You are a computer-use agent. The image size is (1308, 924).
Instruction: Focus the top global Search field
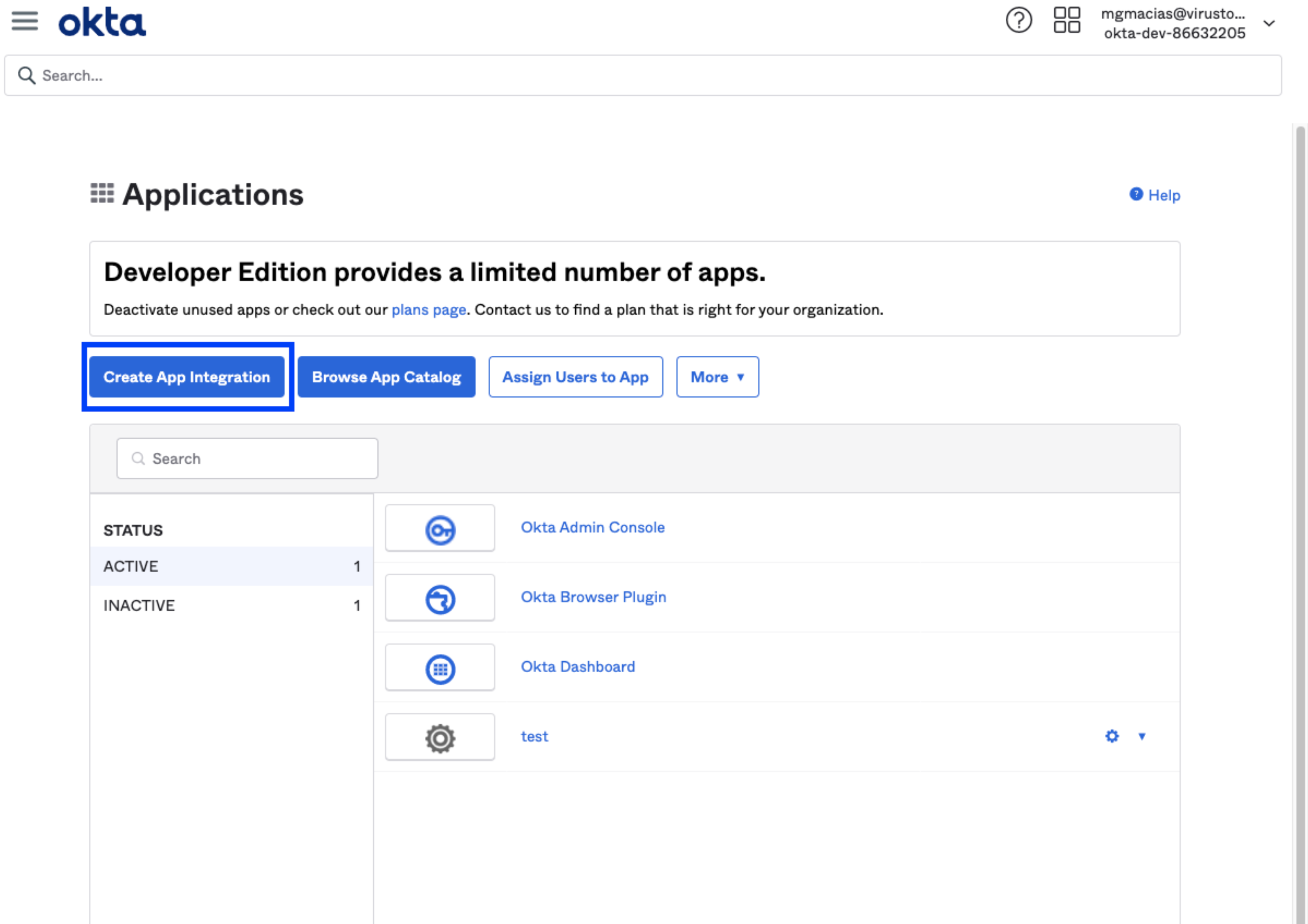pos(643,75)
